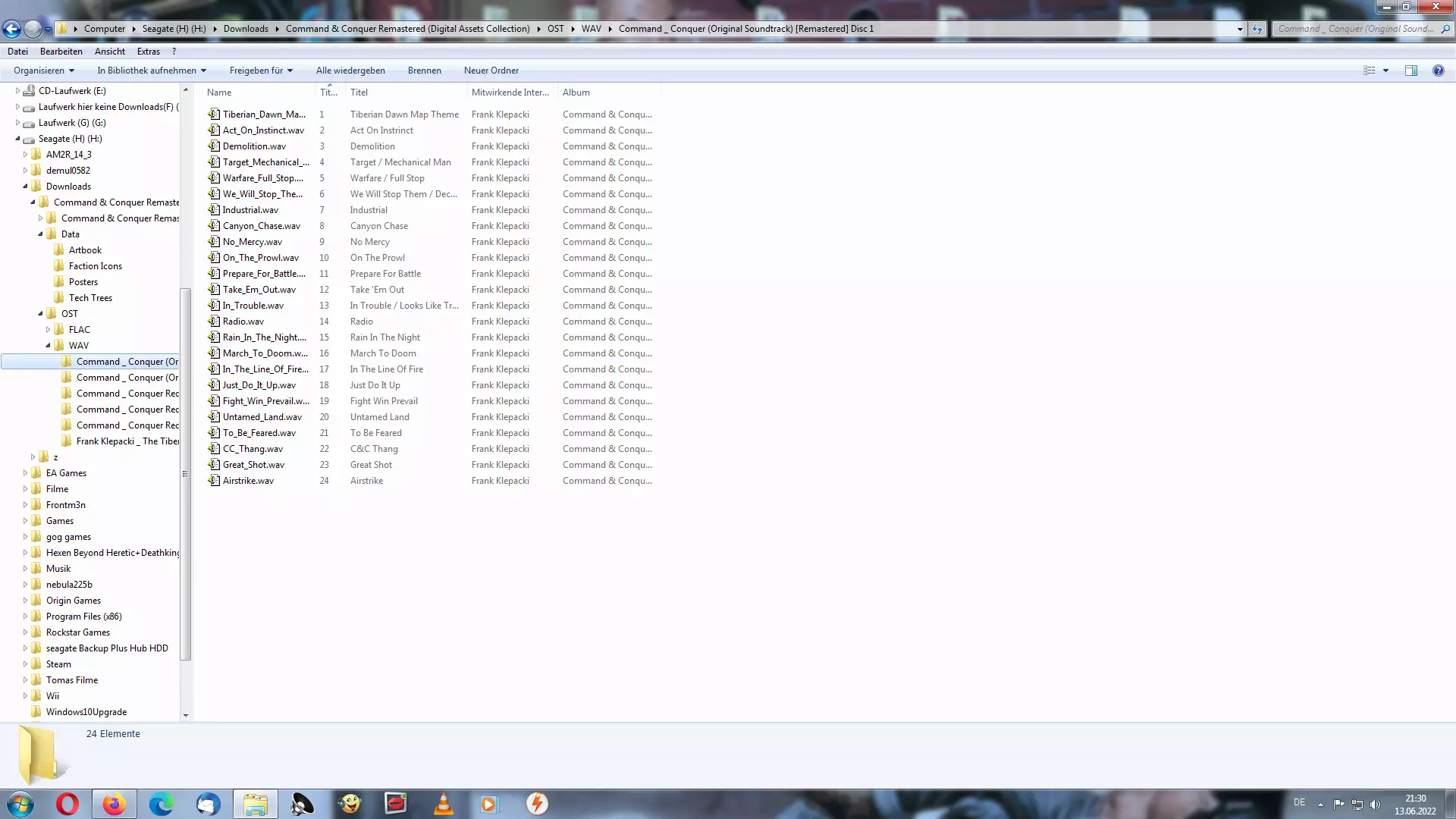Click the Brennen button

[425, 71]
